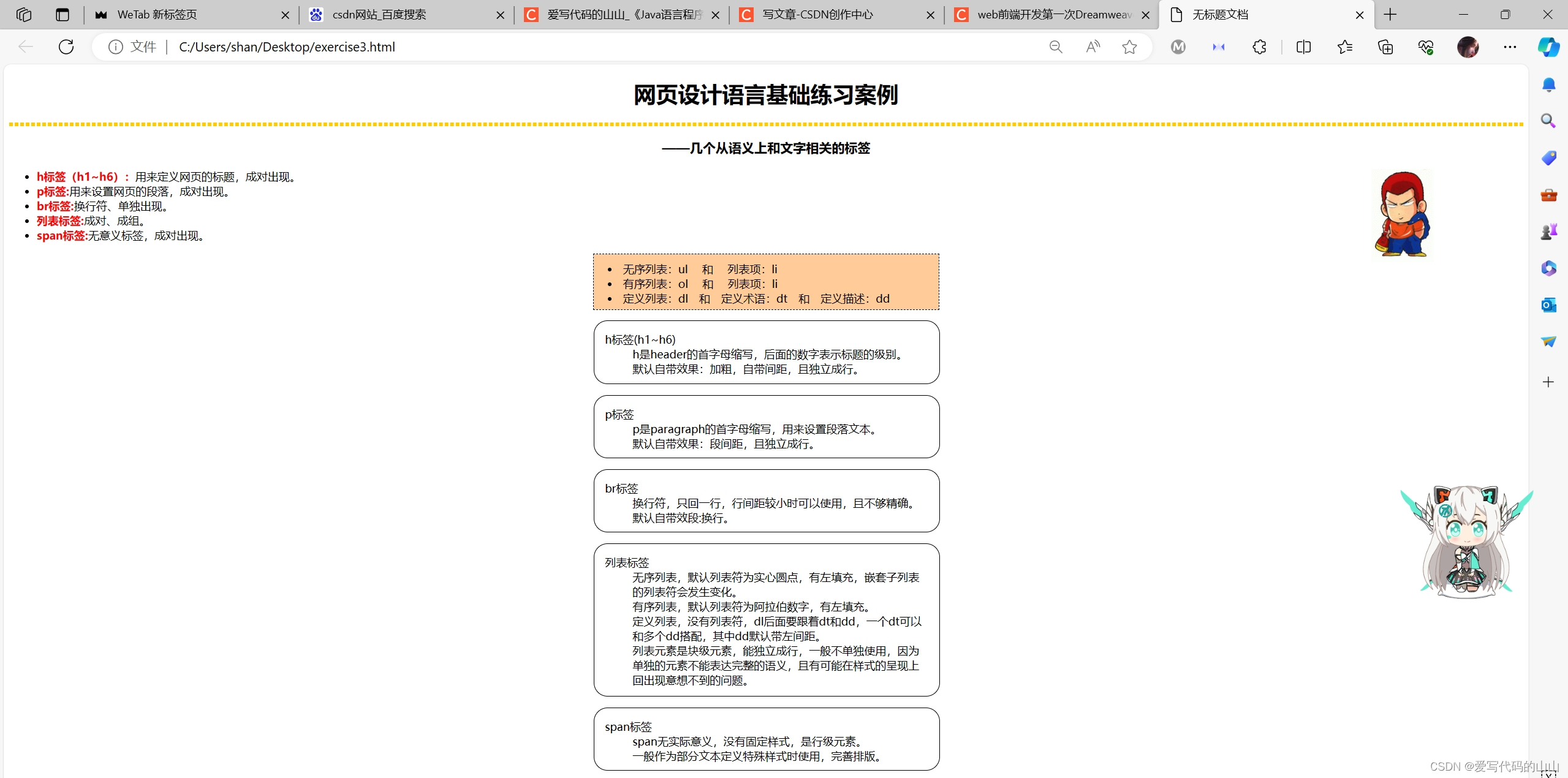Open sidebar search magnifier icon
1568x778 pixels.
(1548, 121)
